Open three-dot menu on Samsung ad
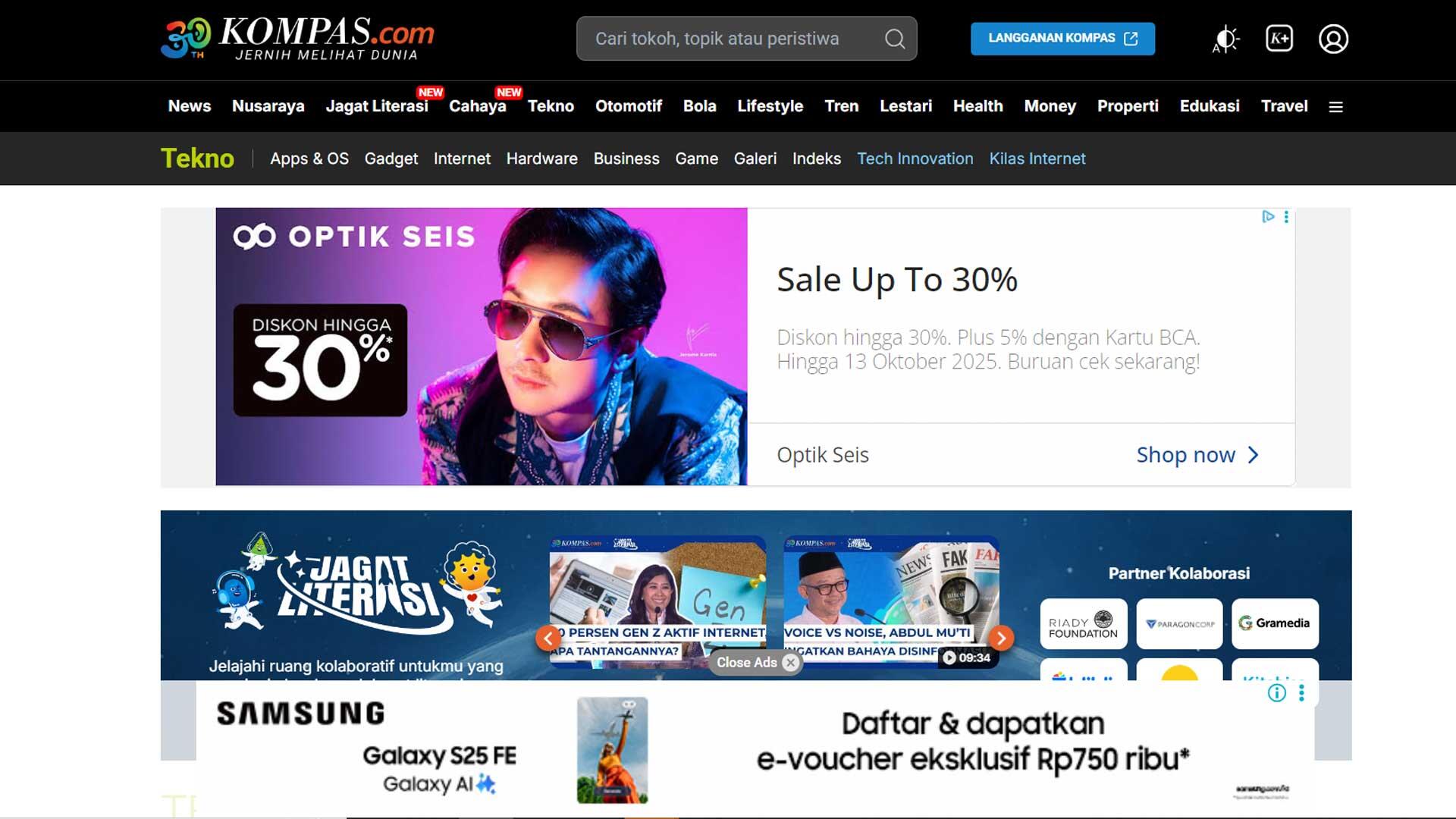The height and width of the screenshot is (819, 1456). (1301, 693)
